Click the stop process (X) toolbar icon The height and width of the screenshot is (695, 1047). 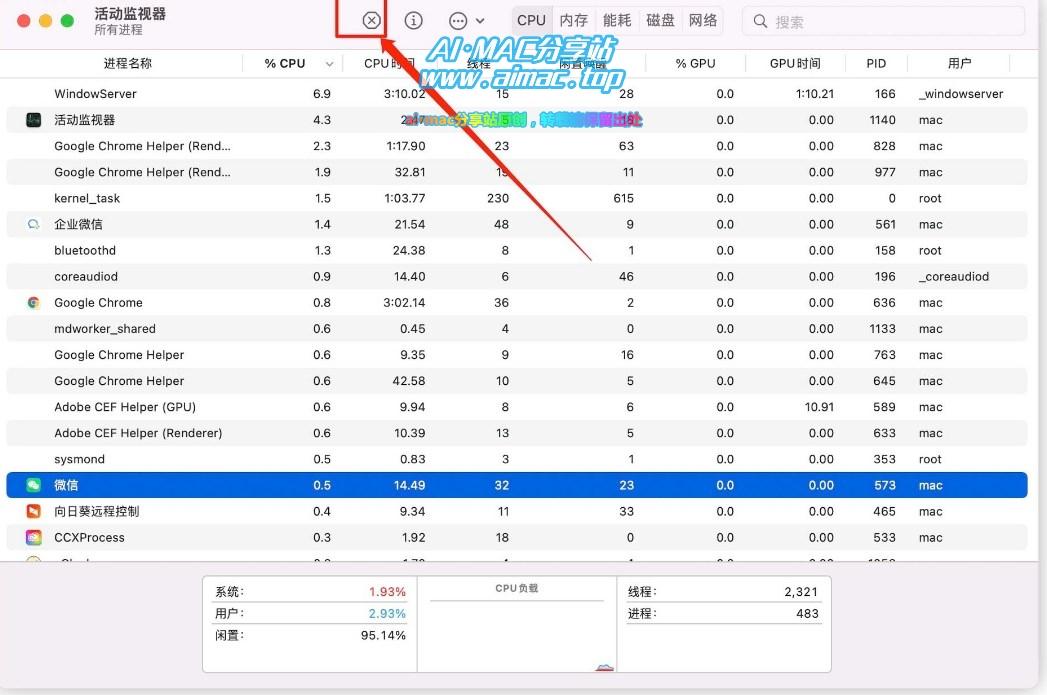click(372, 21)
